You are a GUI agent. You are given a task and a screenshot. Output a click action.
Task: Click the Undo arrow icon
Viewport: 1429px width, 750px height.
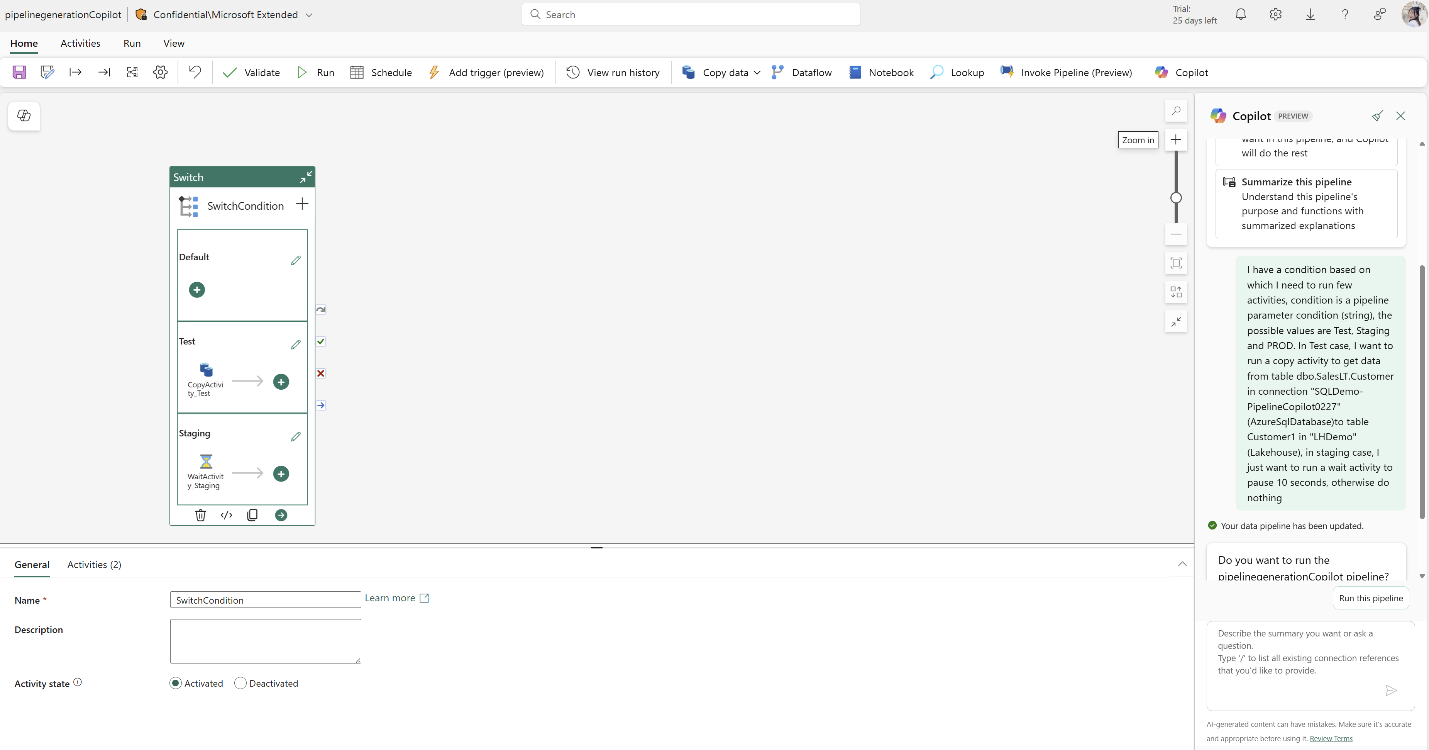point(195,72)
